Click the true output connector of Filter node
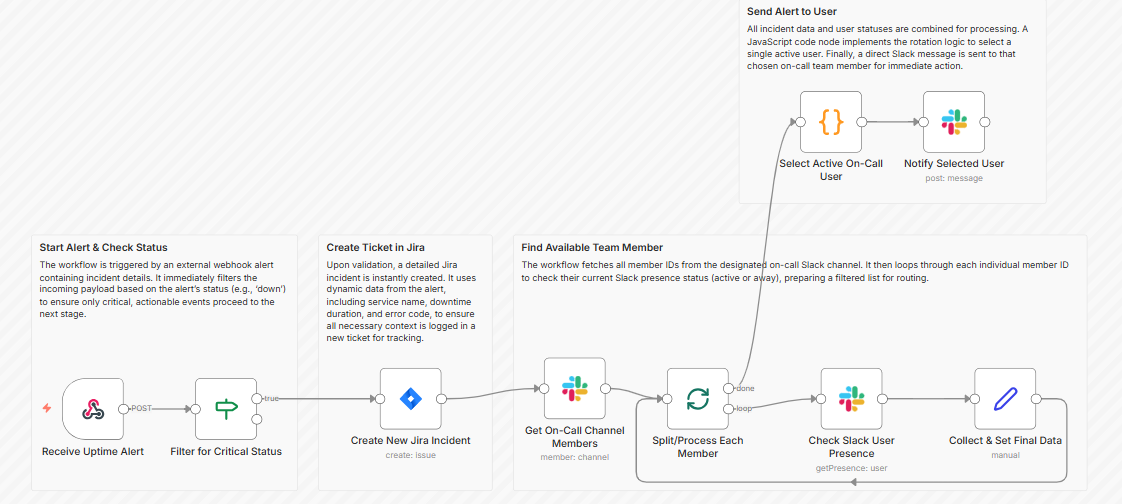This screenshot has width=1122, height=504. (257, 399)
